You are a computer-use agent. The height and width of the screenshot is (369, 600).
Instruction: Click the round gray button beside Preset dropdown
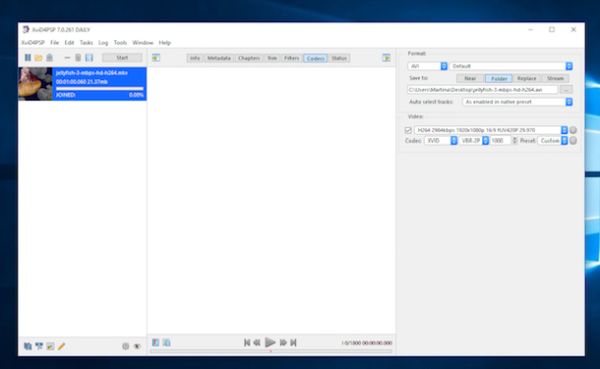coord(573,140)
